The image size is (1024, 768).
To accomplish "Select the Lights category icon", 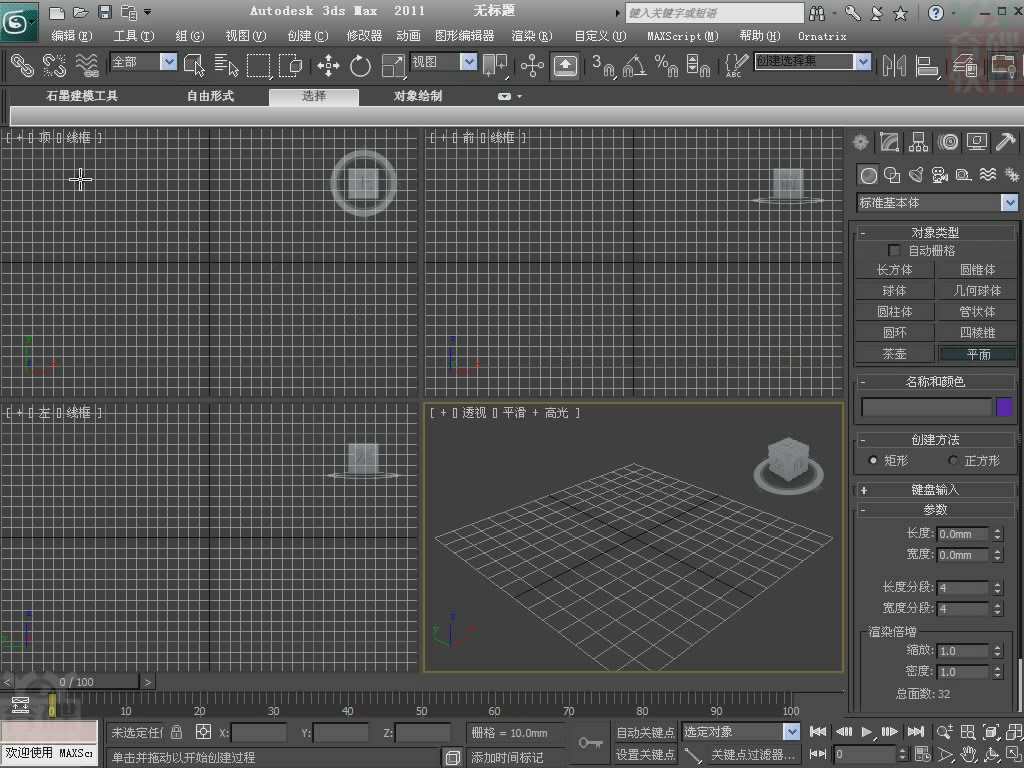I will pyautogui.click(x=916, y=175).
